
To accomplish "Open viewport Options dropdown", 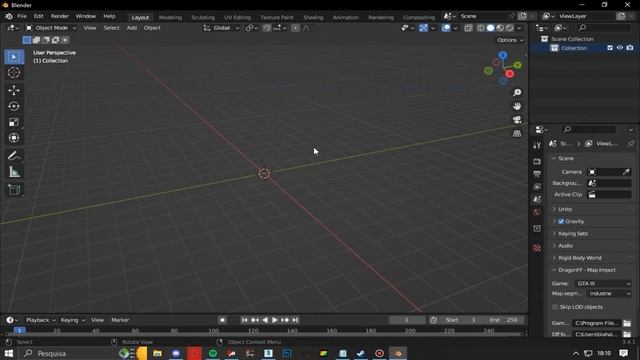I will coord(510,40).
